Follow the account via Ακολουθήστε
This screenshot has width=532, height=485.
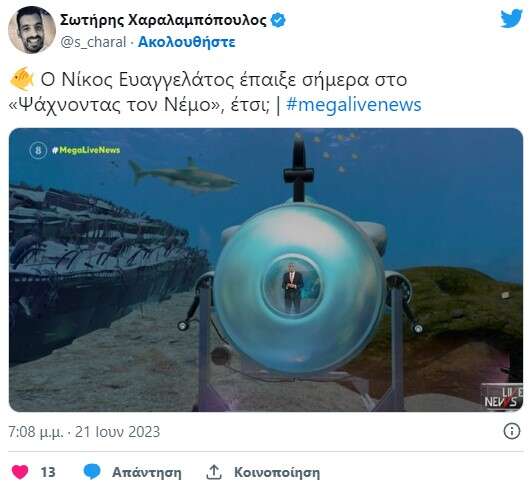[x=187, y=42]
